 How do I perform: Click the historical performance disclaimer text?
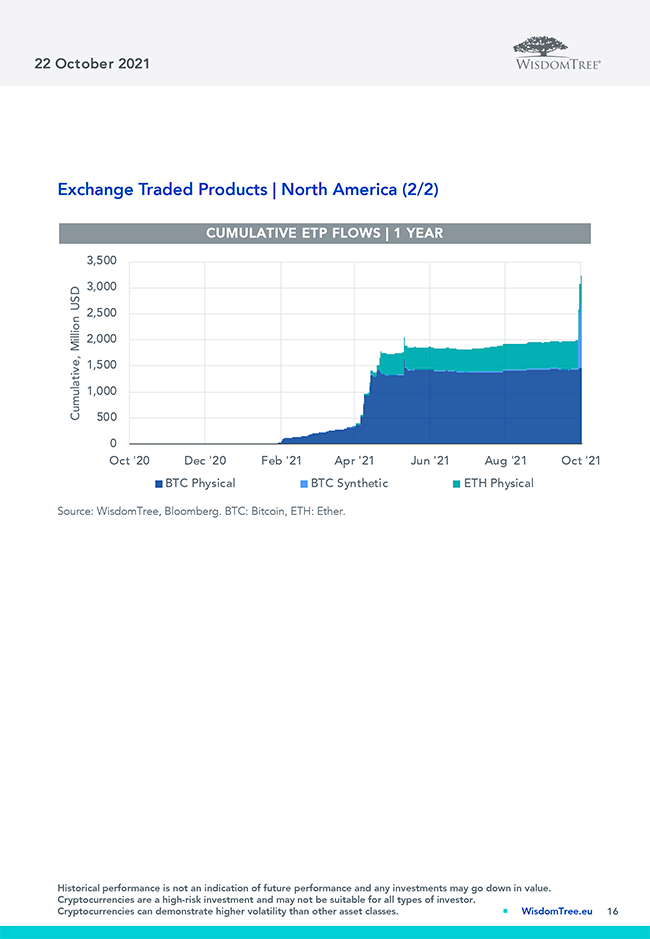tap(304, 887)
